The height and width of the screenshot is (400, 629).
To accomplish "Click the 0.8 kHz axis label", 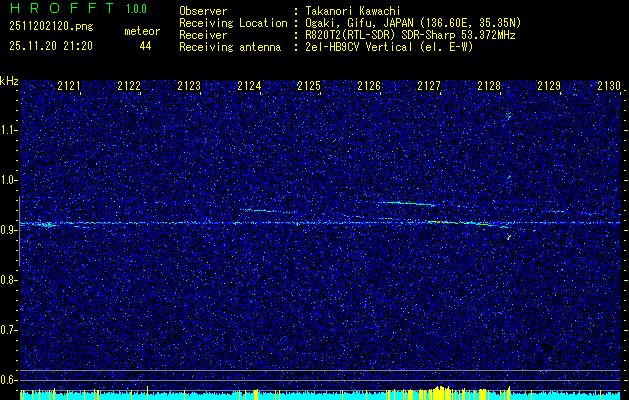I will (x=9, y=280).
